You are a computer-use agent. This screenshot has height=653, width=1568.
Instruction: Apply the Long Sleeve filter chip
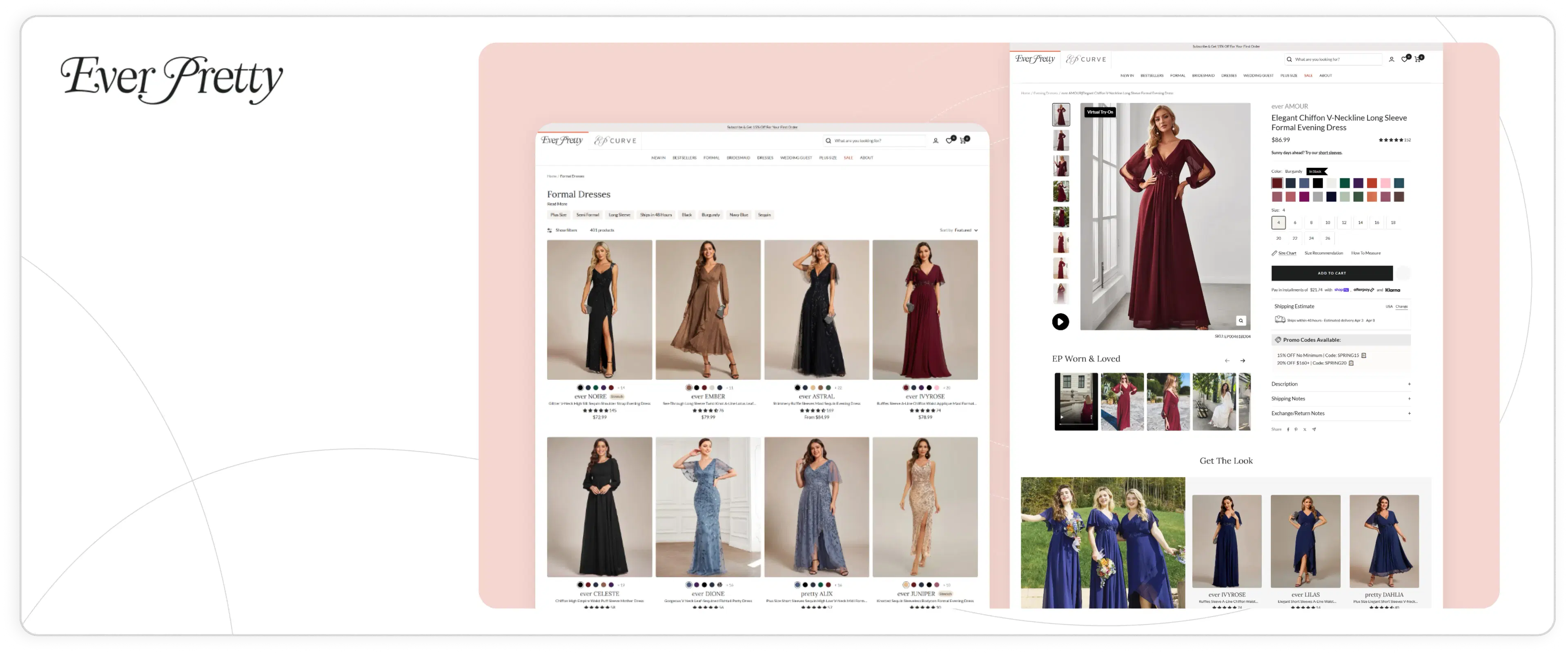(x=619, y=215)
